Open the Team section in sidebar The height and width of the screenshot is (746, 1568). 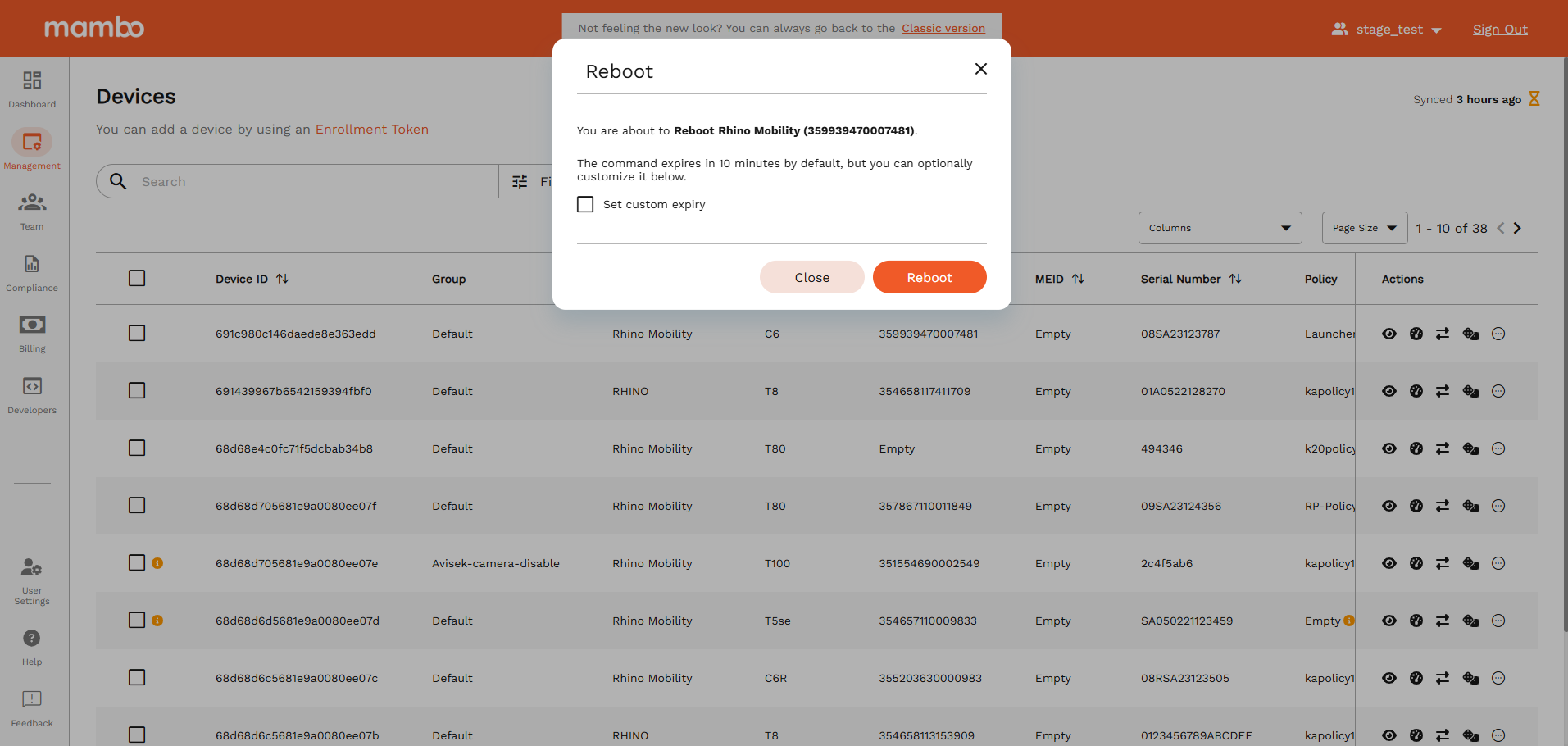click(32, 202)
